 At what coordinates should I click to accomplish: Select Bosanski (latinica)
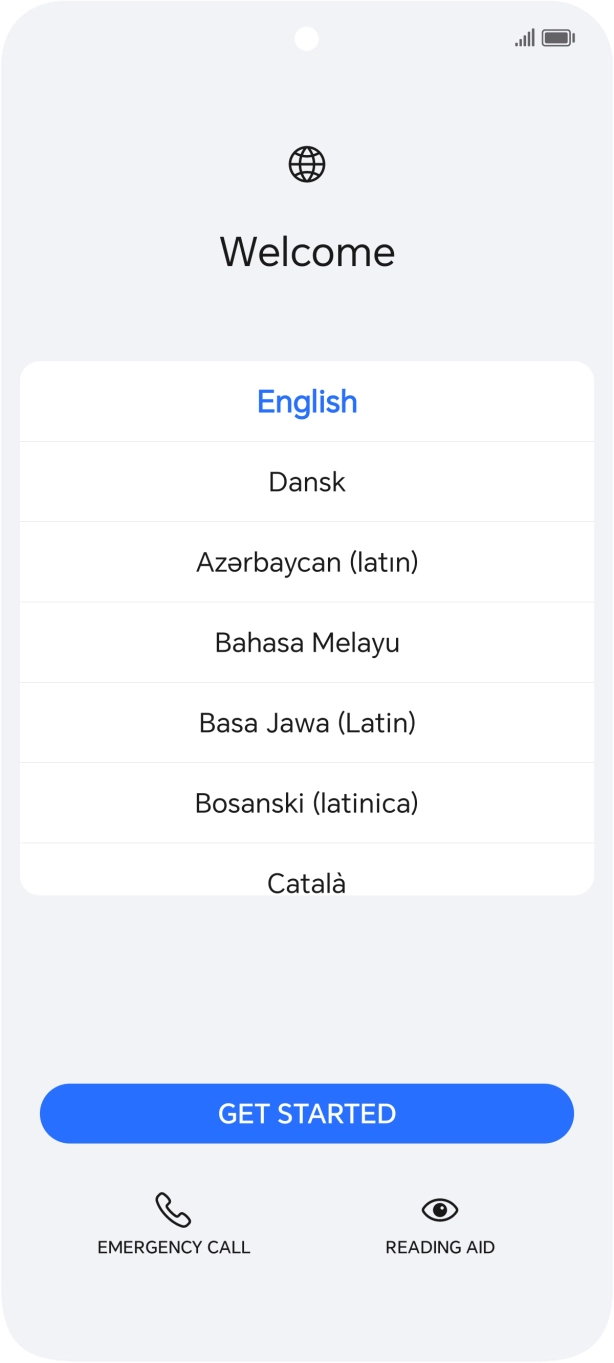(307, 802)
